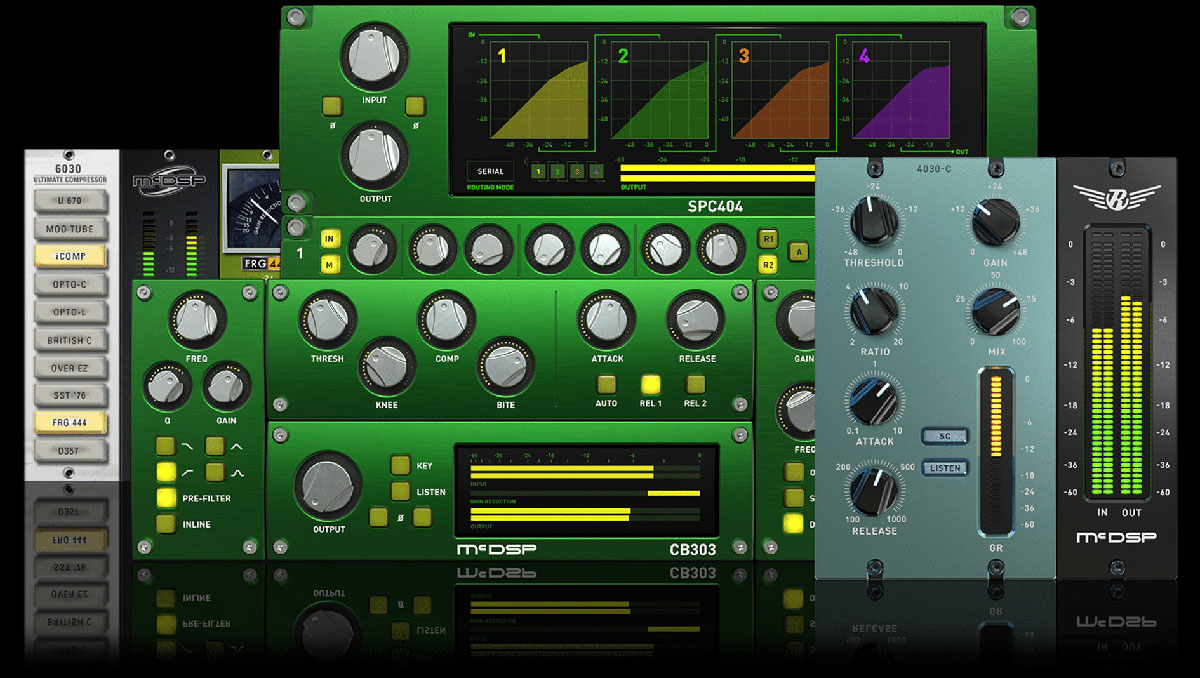This screenshot has width=1200, height=678.
Task: Pick the SST '76 module
Action: coord(71,395)
